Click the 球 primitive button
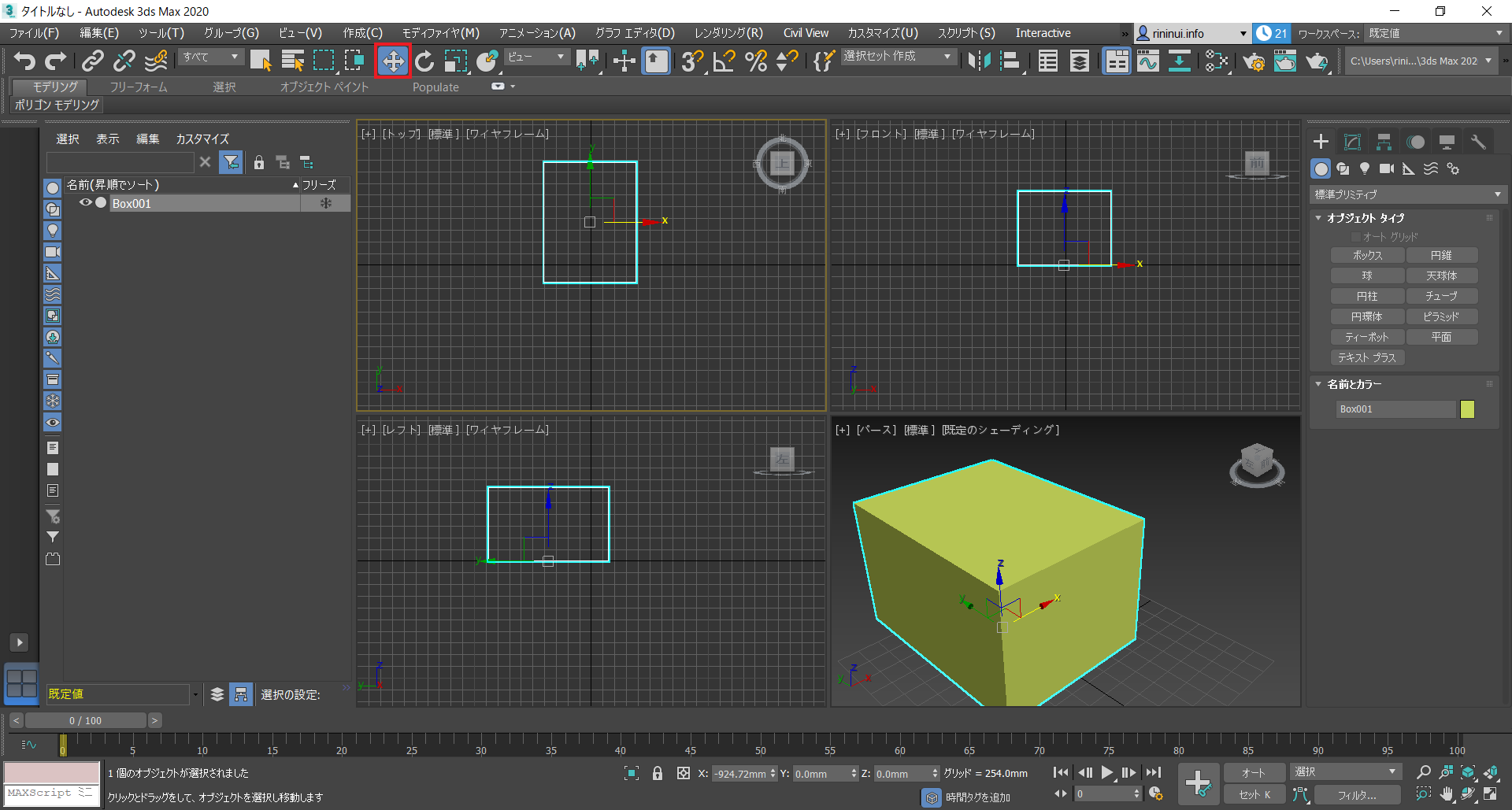The image size is (1512, 810). coord(1366,276)
